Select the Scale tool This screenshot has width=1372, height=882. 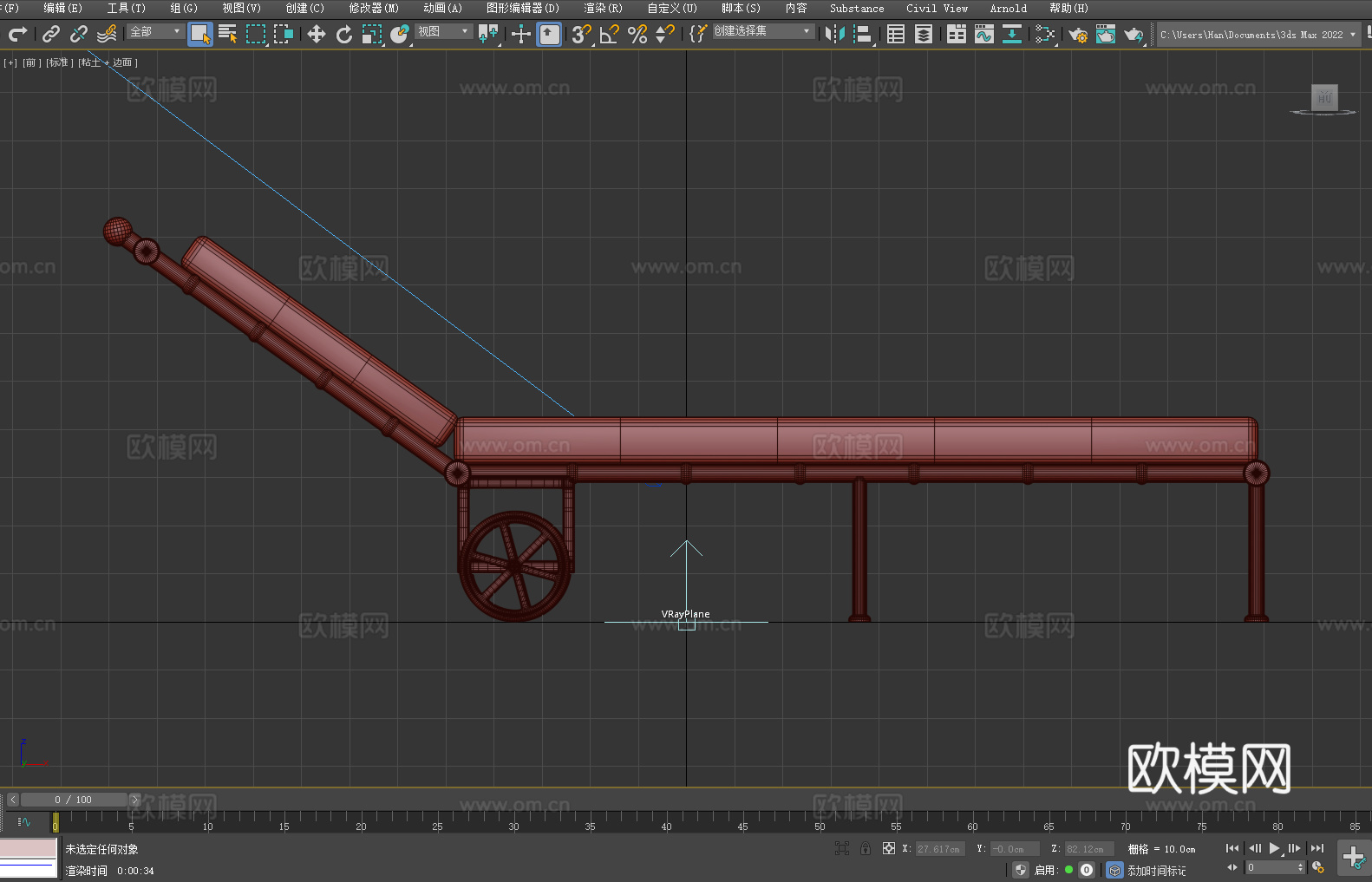coord(372,34)
